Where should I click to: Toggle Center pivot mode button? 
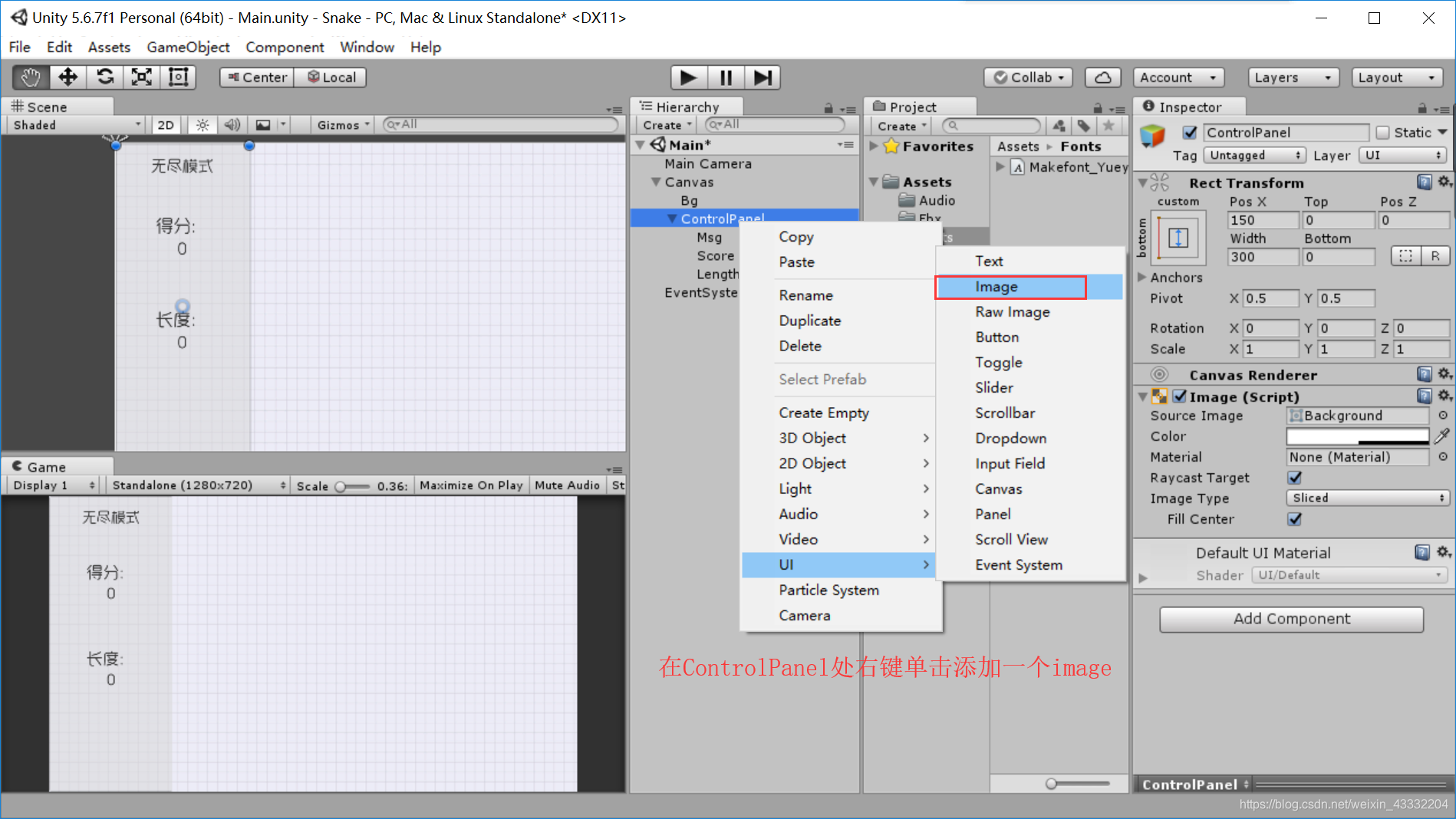pos(257,77)
